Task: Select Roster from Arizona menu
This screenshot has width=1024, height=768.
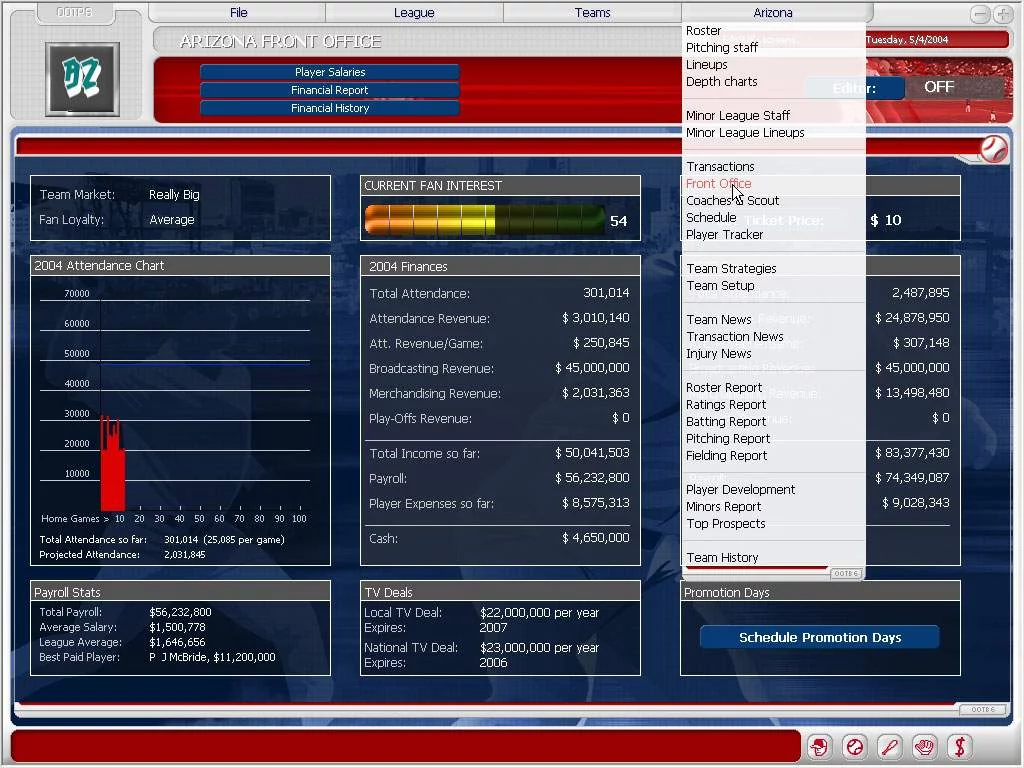Action: [703, 31]
